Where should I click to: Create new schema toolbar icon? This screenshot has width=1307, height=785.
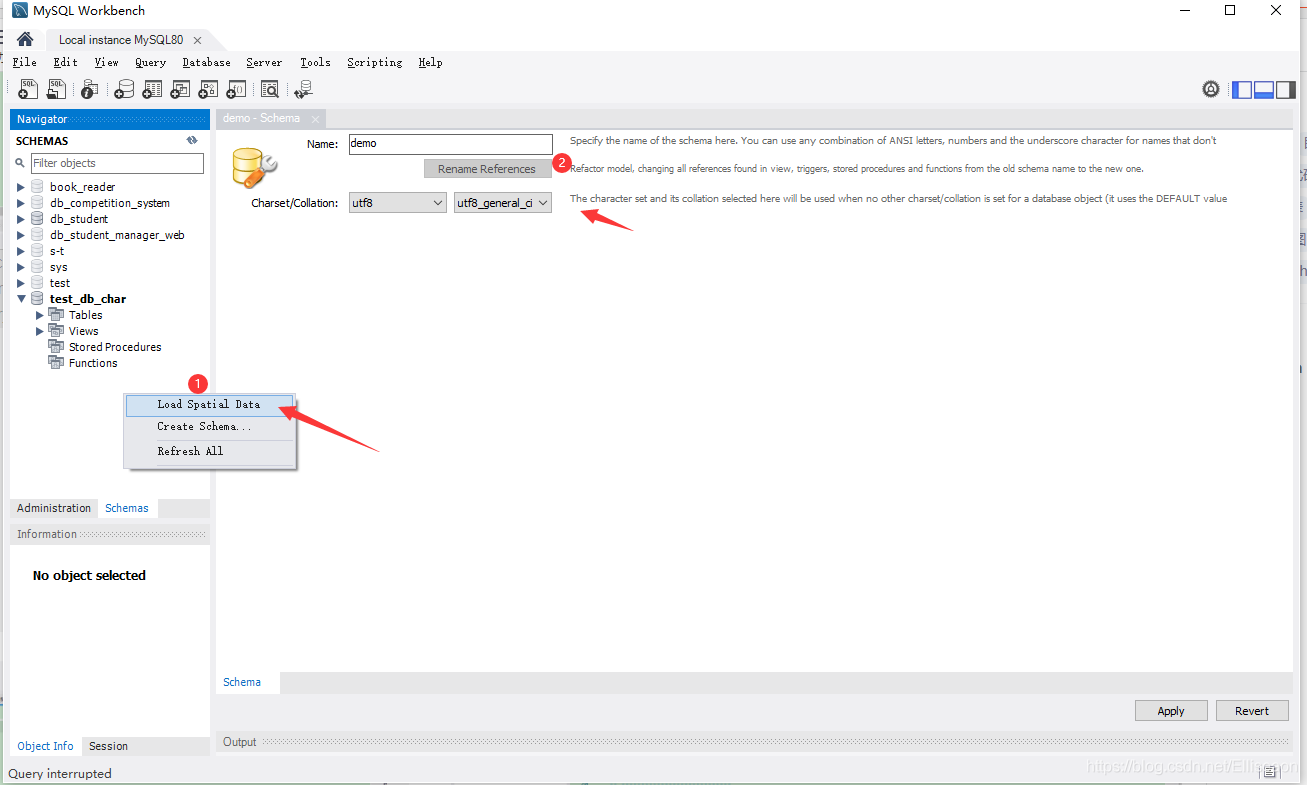coord(124,90)
